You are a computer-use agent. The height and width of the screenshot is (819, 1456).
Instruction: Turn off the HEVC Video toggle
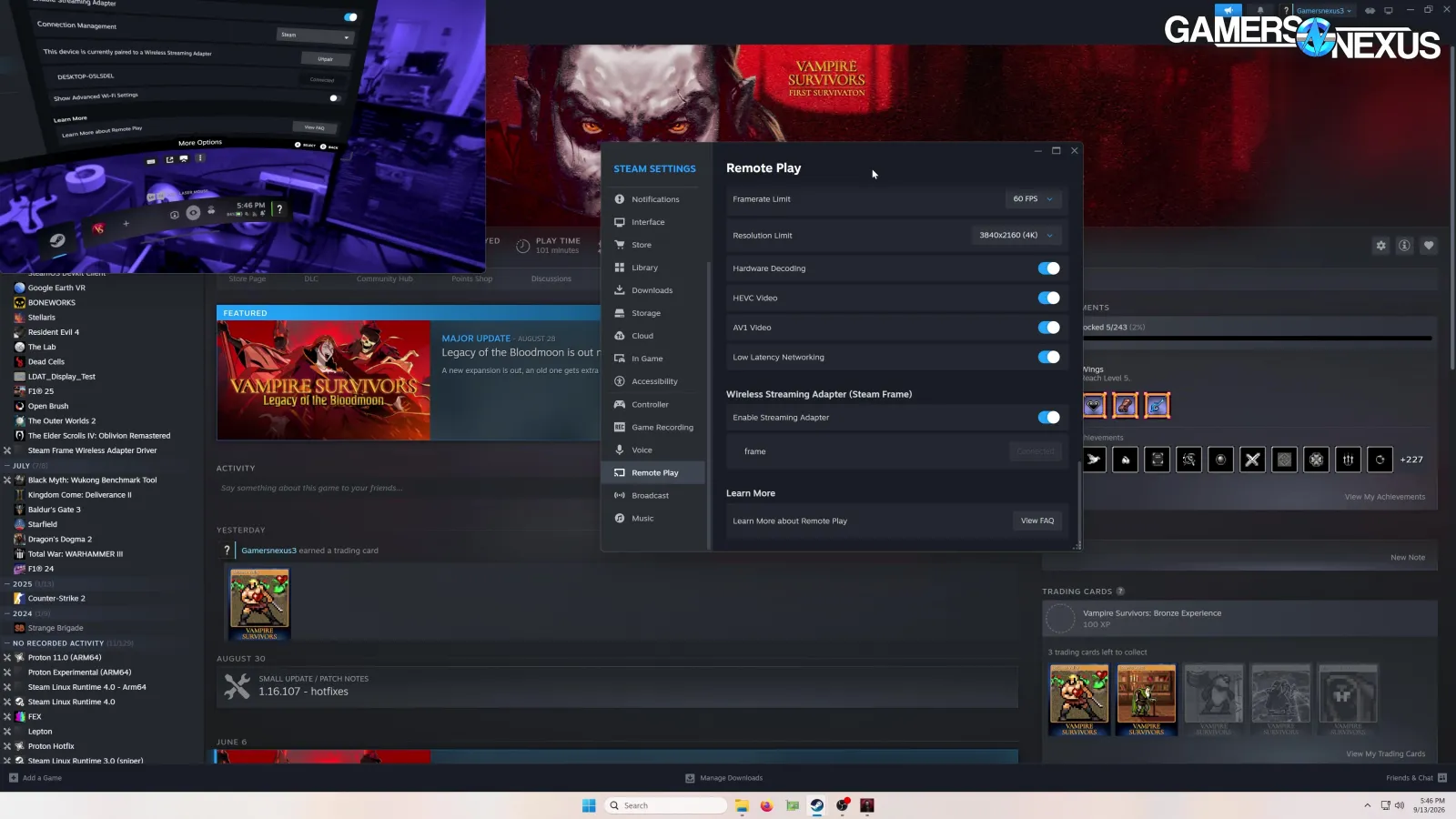tap(1048, 298)
